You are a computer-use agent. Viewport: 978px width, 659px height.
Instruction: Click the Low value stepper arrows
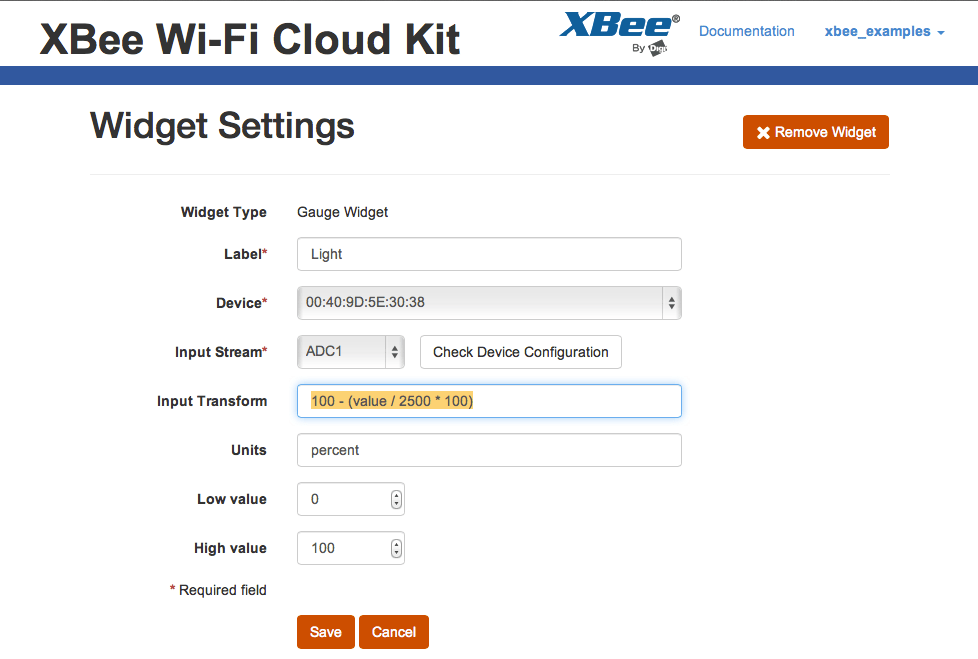pyautogui.click(x=396, y=499)
